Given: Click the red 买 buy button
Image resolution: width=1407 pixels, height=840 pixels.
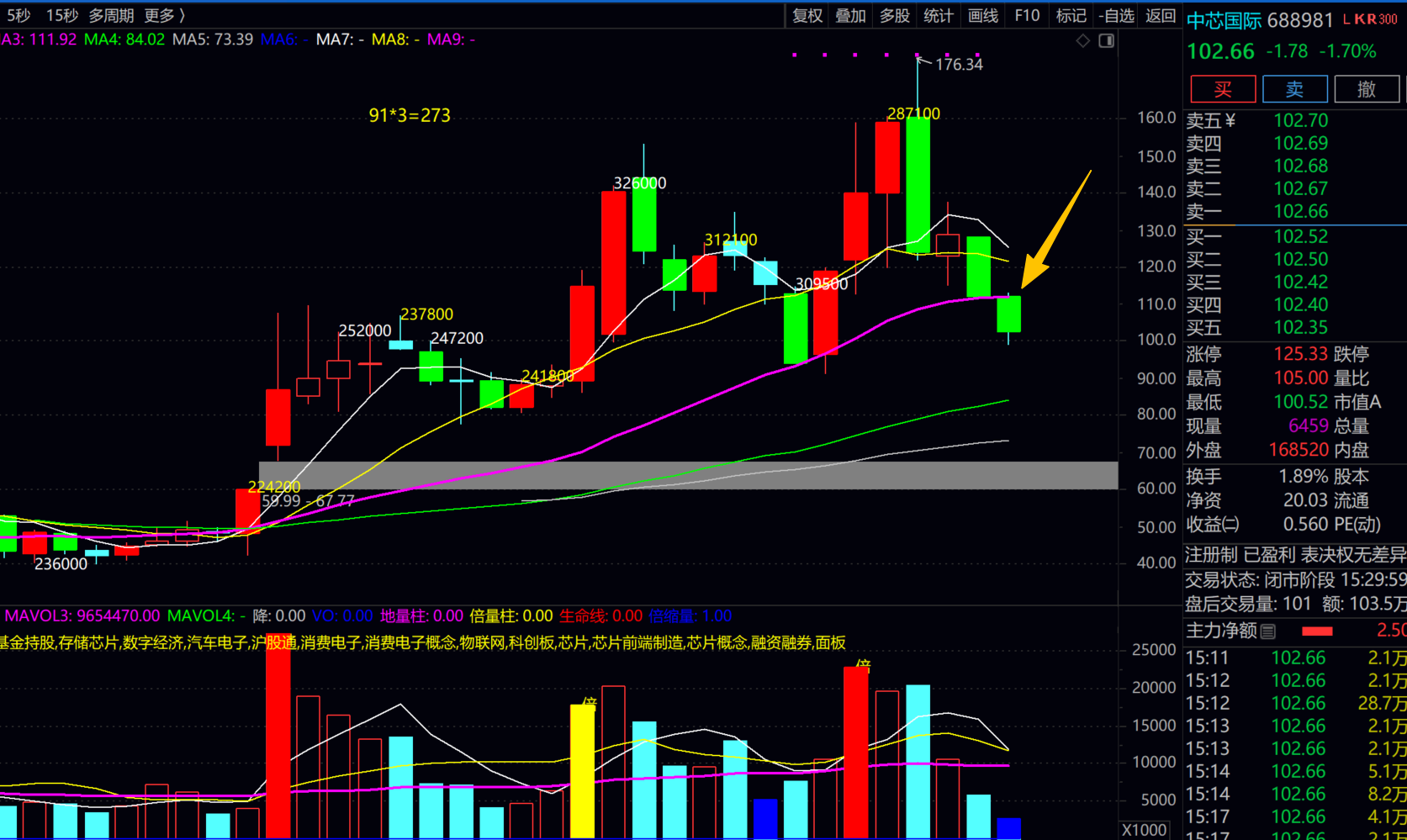Looking at the screenshot, I should click(x=1223, y=89).
